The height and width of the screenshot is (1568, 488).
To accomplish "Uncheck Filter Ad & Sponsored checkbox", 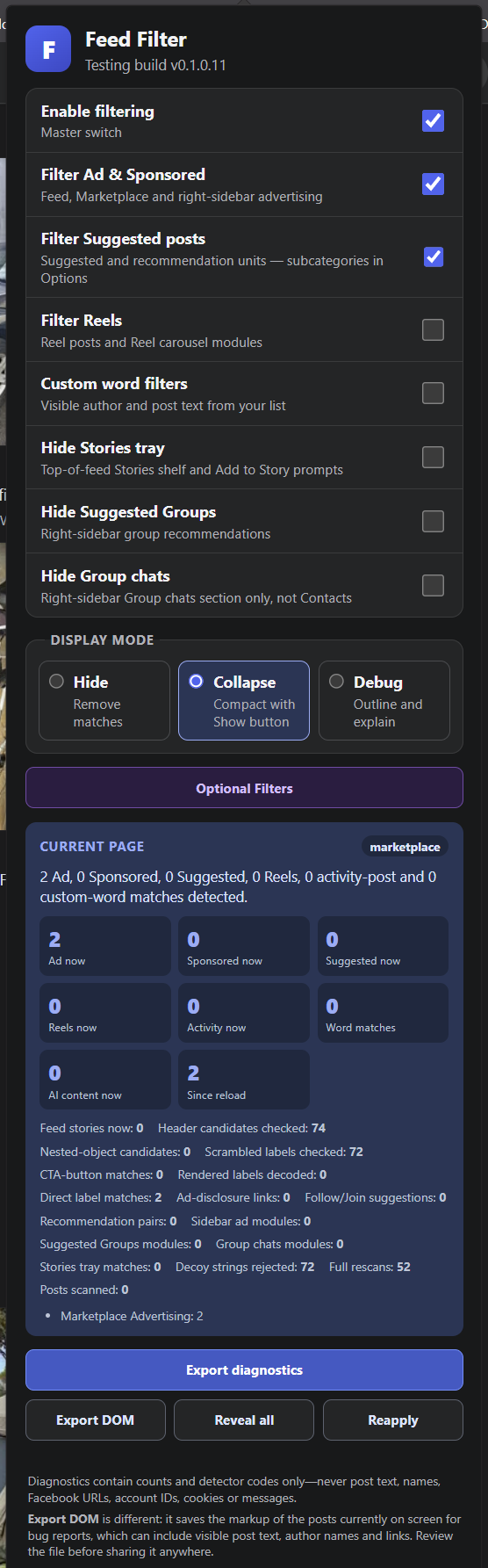I will point(433,184).
